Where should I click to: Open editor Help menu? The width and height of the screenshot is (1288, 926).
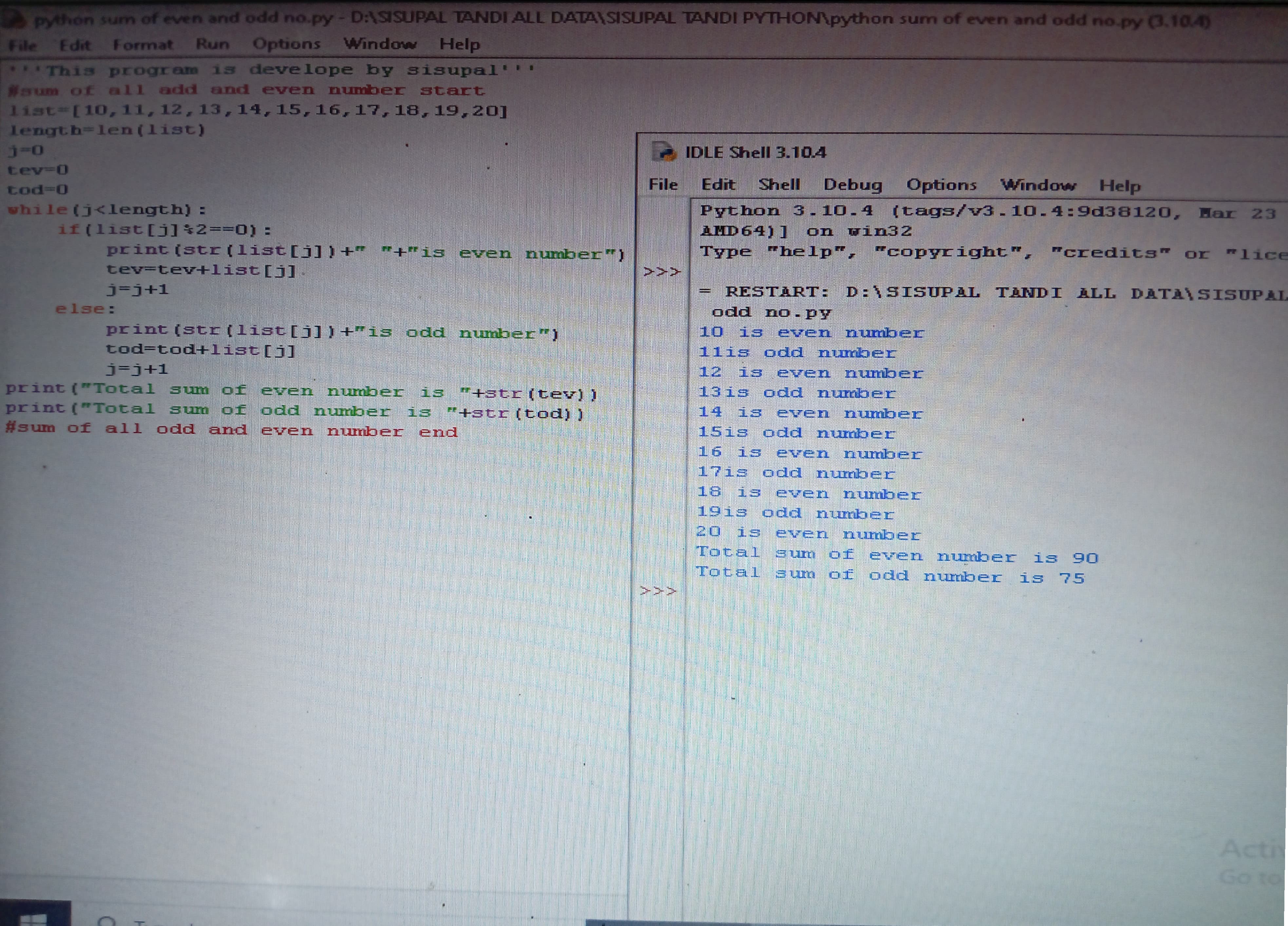[x=460, y=44]
